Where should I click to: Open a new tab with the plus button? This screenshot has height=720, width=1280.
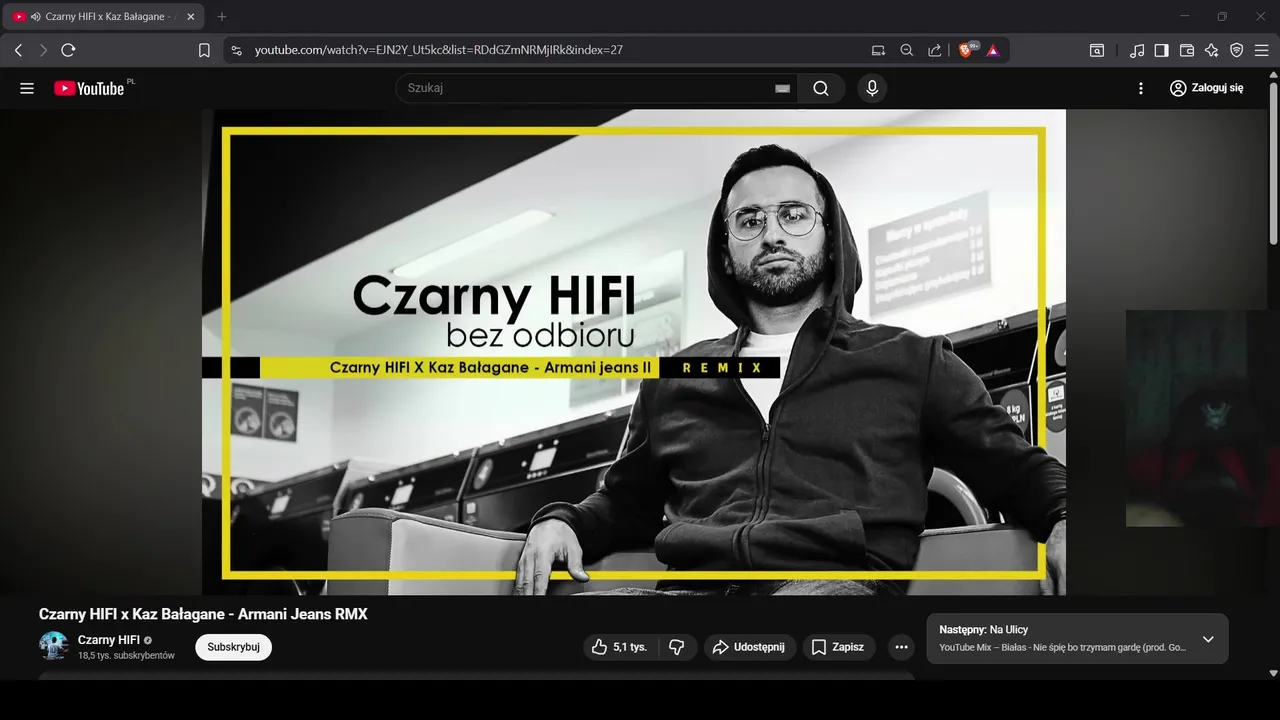(222, 17)
